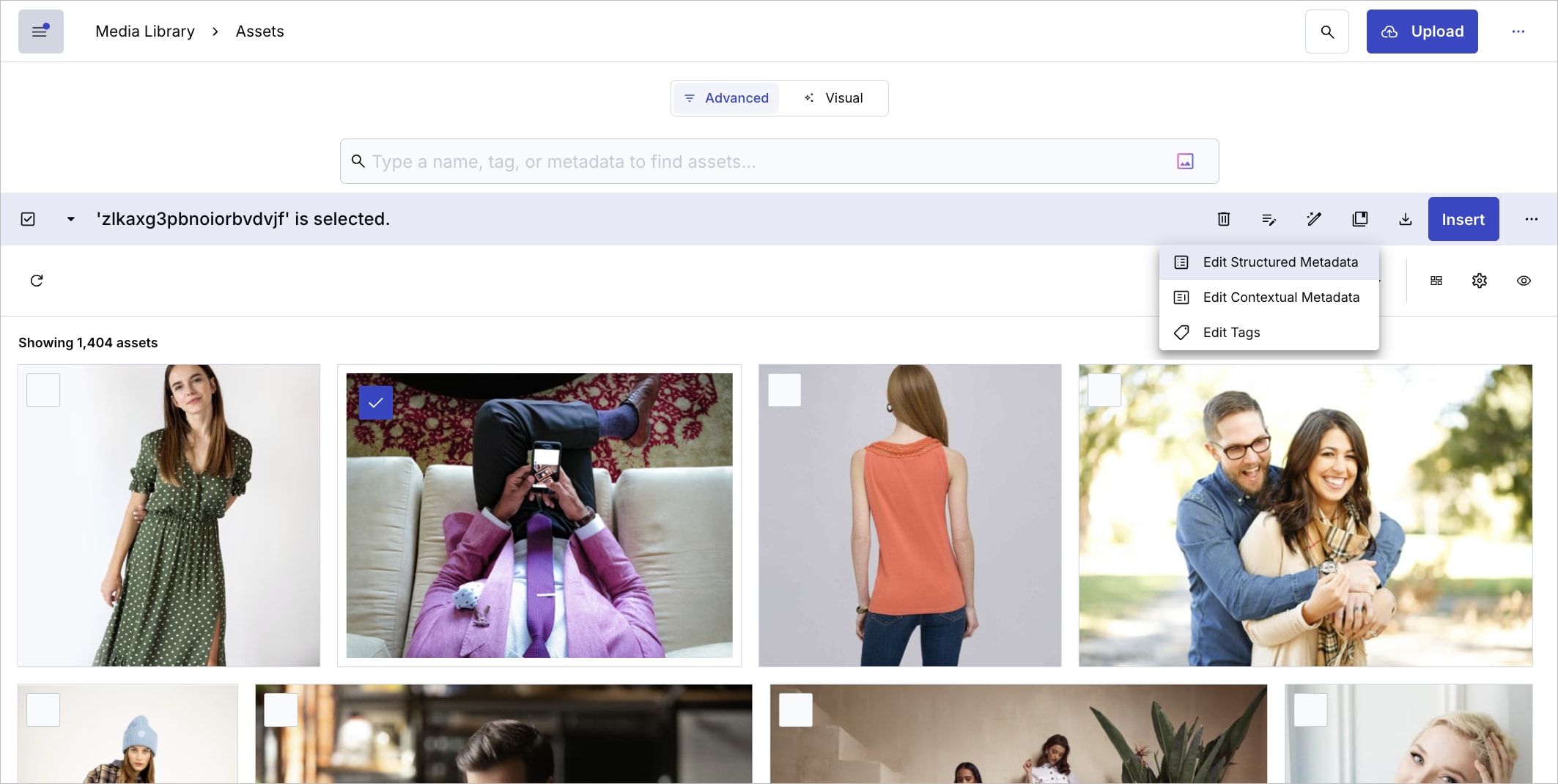The height and width of the screenshot is (784, 1558).
Task: Expand the selection options dropdown arrow
Action: [70, 219]
